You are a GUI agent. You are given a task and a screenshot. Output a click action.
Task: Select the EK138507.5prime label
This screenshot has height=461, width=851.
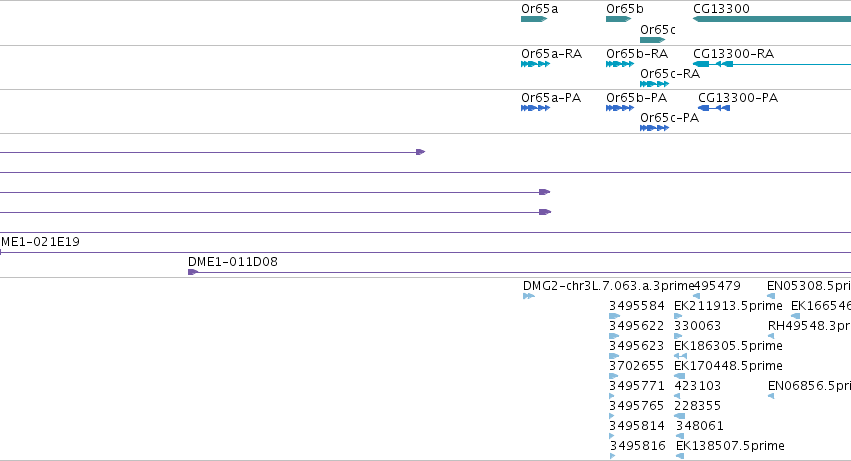(731, 446)
